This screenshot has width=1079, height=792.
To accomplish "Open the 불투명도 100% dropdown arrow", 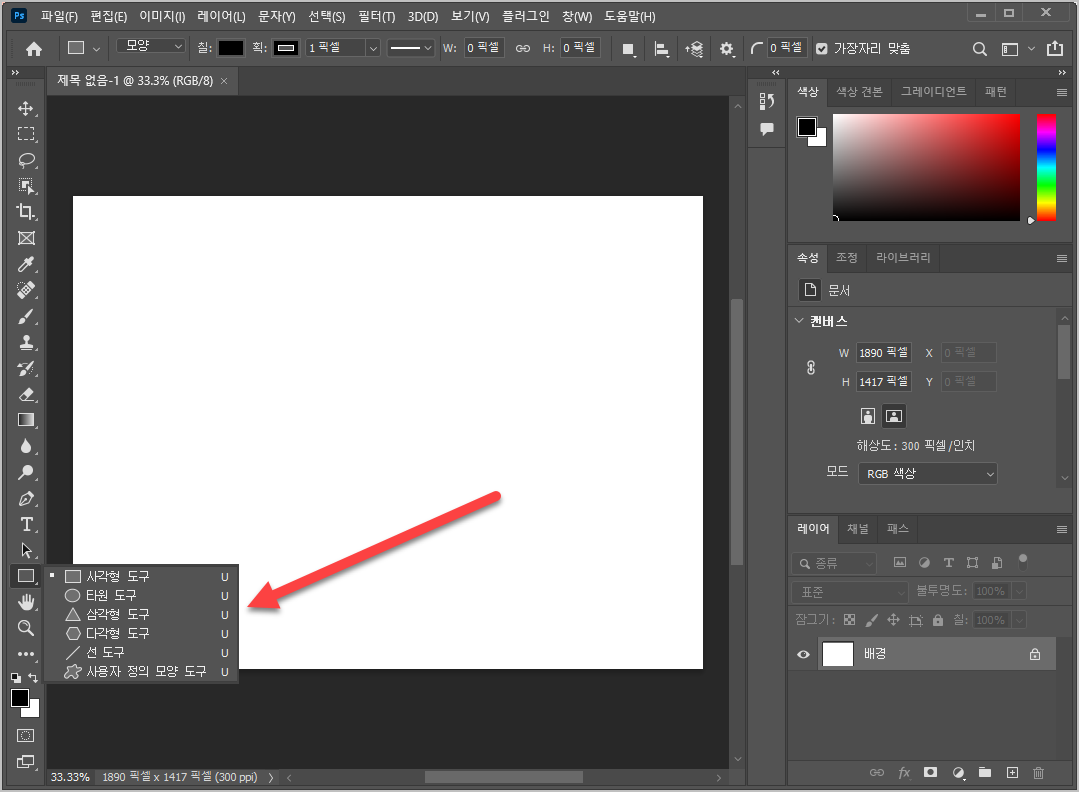I will pyautogui.click(x=1019, y=591).
